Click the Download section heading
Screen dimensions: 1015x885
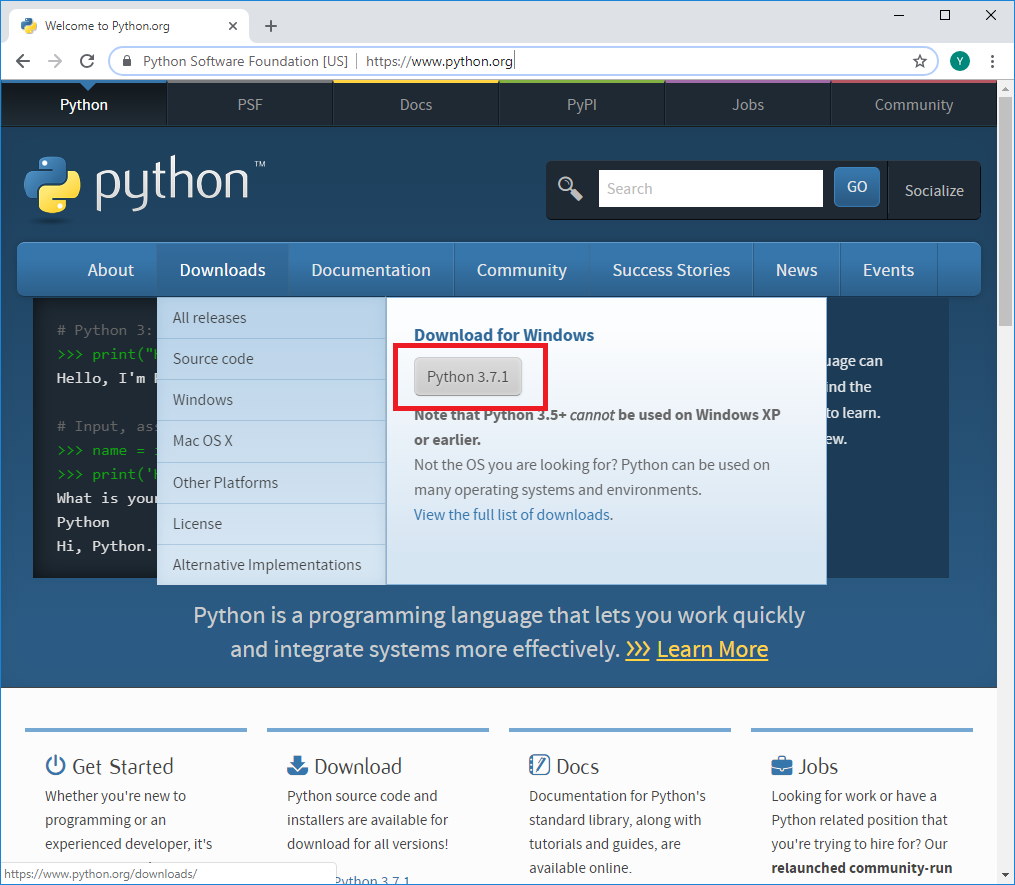(x=358, y=767)
